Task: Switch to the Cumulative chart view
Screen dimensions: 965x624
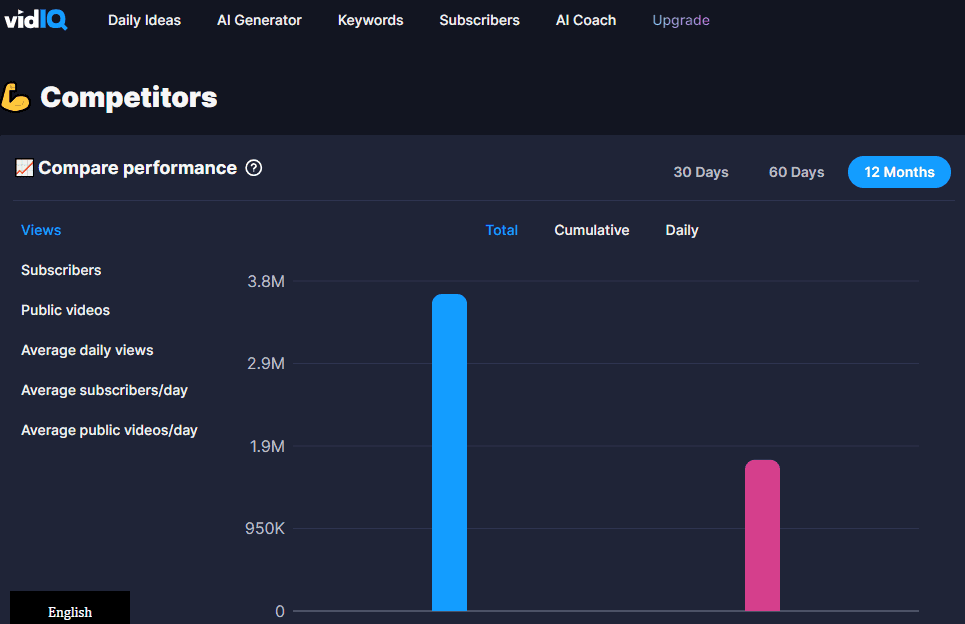Action: coord(591,230)
